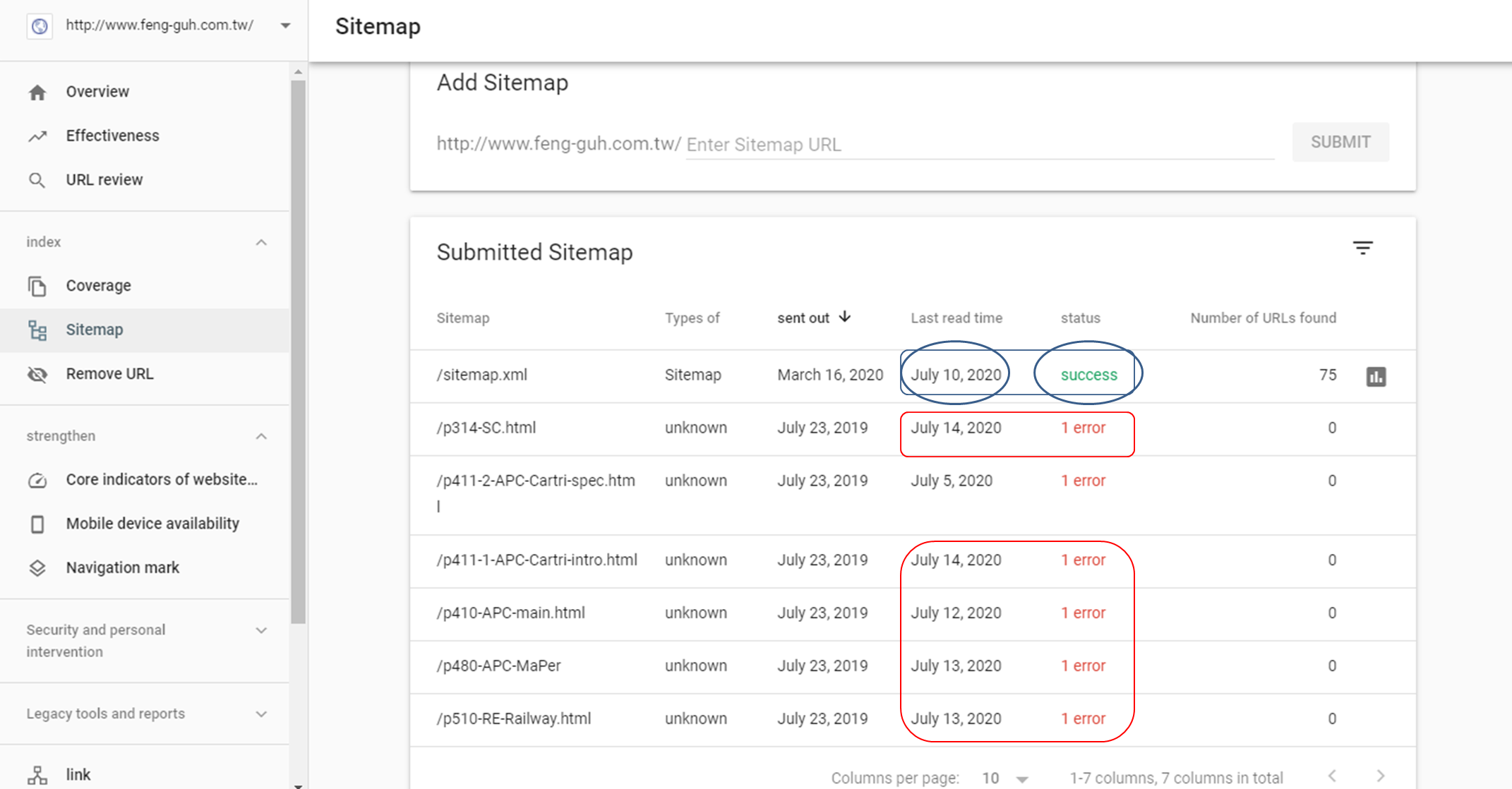Expand Legacy tools and reports section

(261, 714)
